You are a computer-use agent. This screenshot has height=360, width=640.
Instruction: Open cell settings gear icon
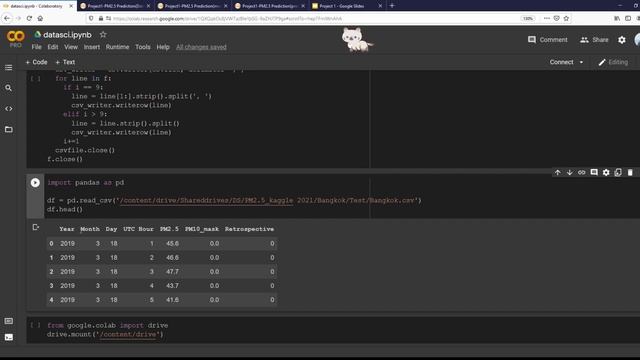(606, 173)
